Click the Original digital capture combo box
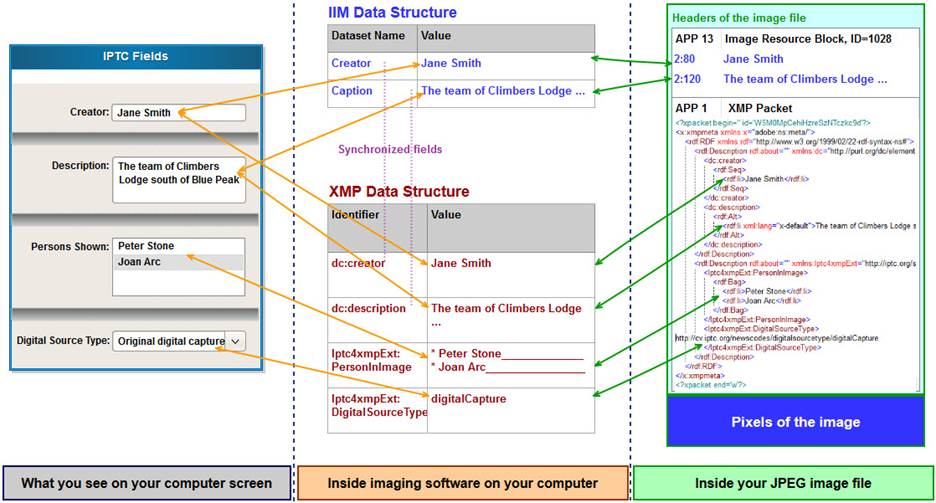This screenshot has width=936, height=503. [169, 341]
